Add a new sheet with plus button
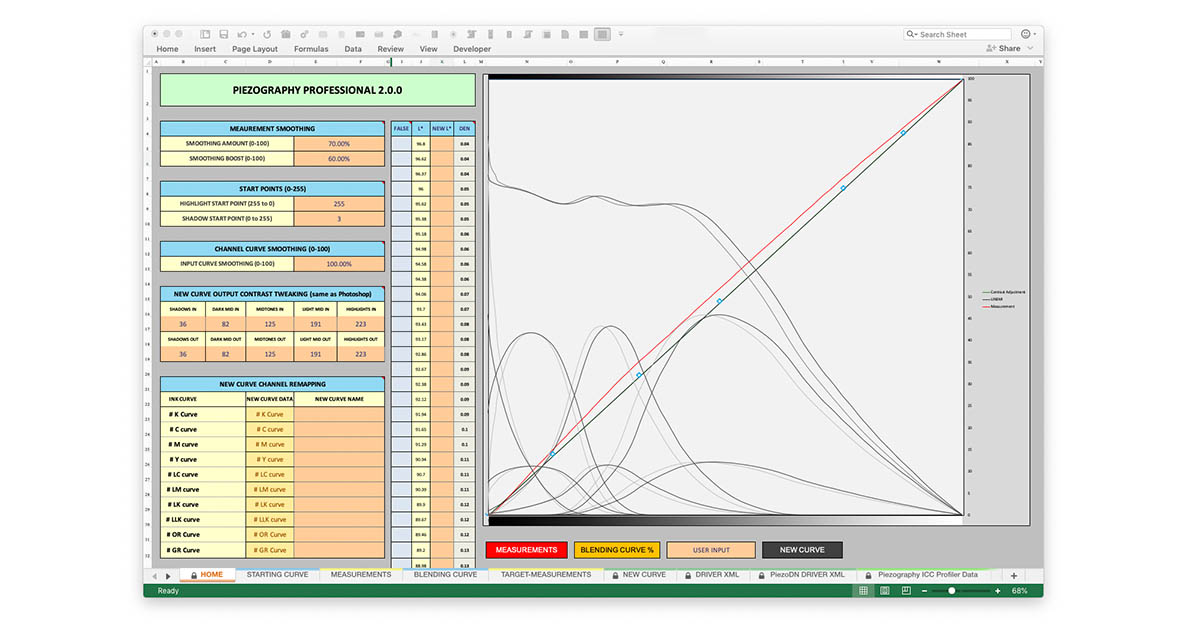1200x630 pixels. pyautogui.click(x=1013, y=575)
